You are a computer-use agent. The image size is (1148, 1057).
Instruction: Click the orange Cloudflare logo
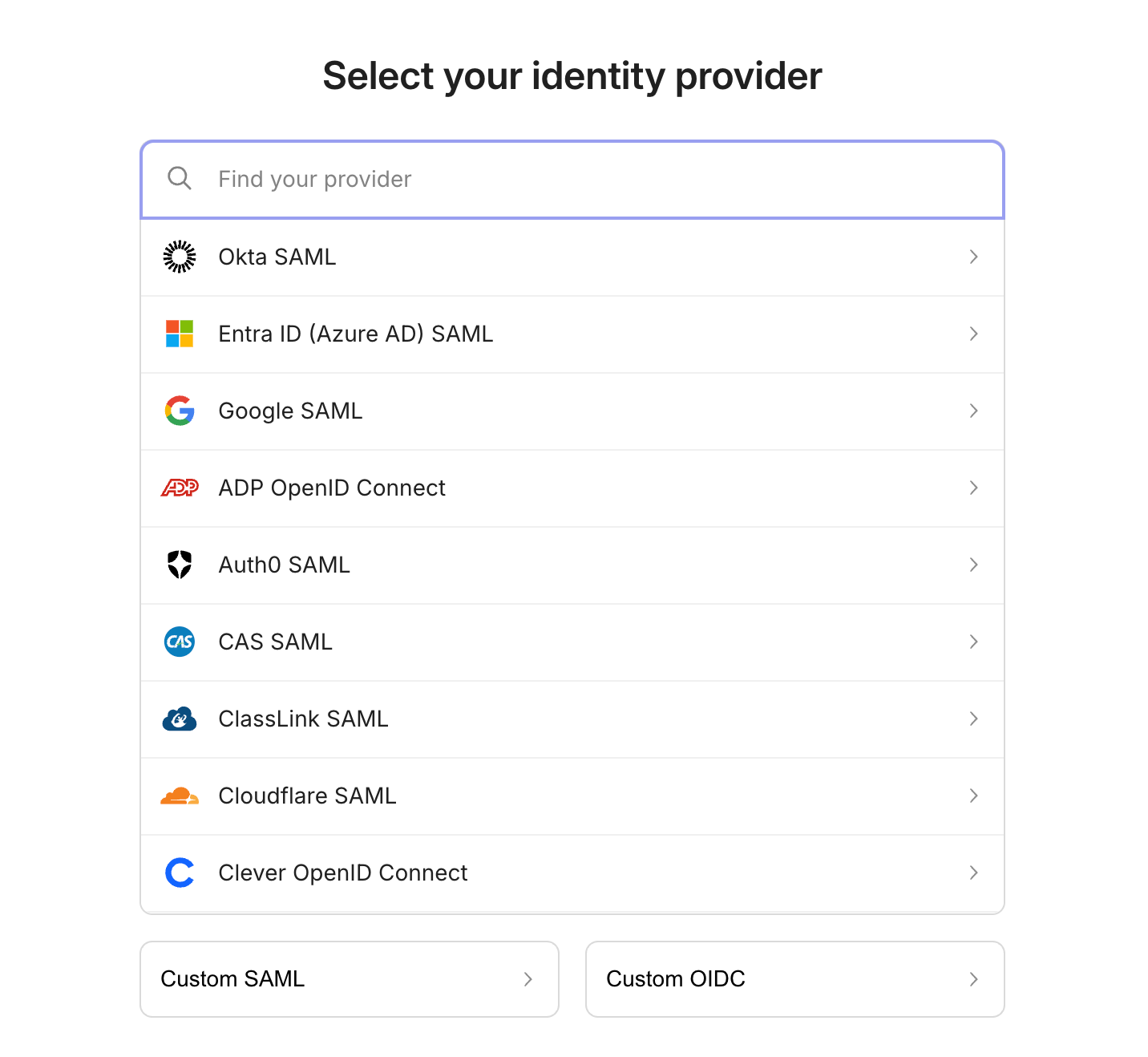click(180, 796)
